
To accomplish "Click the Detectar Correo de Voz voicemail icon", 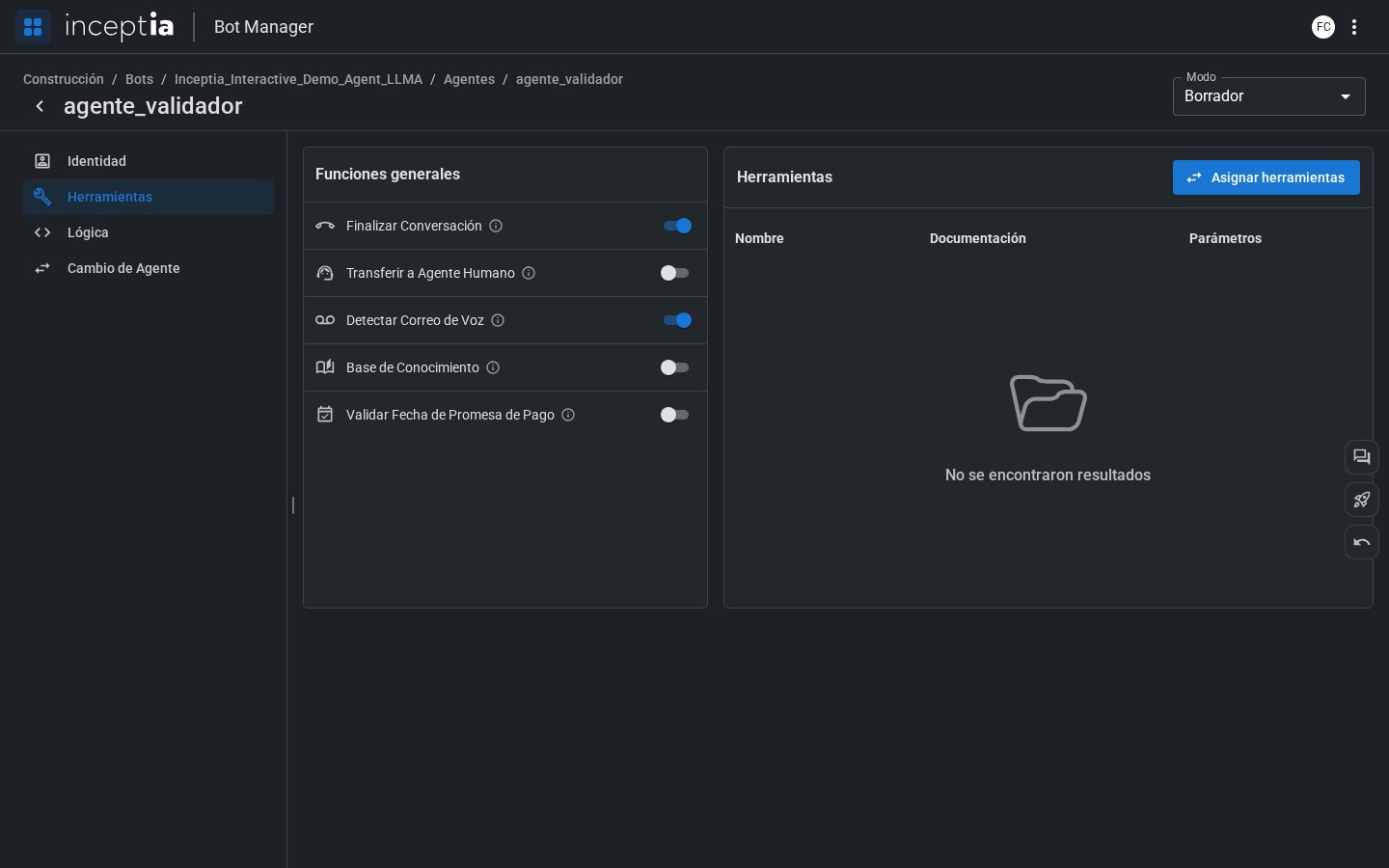I will click(x=325, y=320).
